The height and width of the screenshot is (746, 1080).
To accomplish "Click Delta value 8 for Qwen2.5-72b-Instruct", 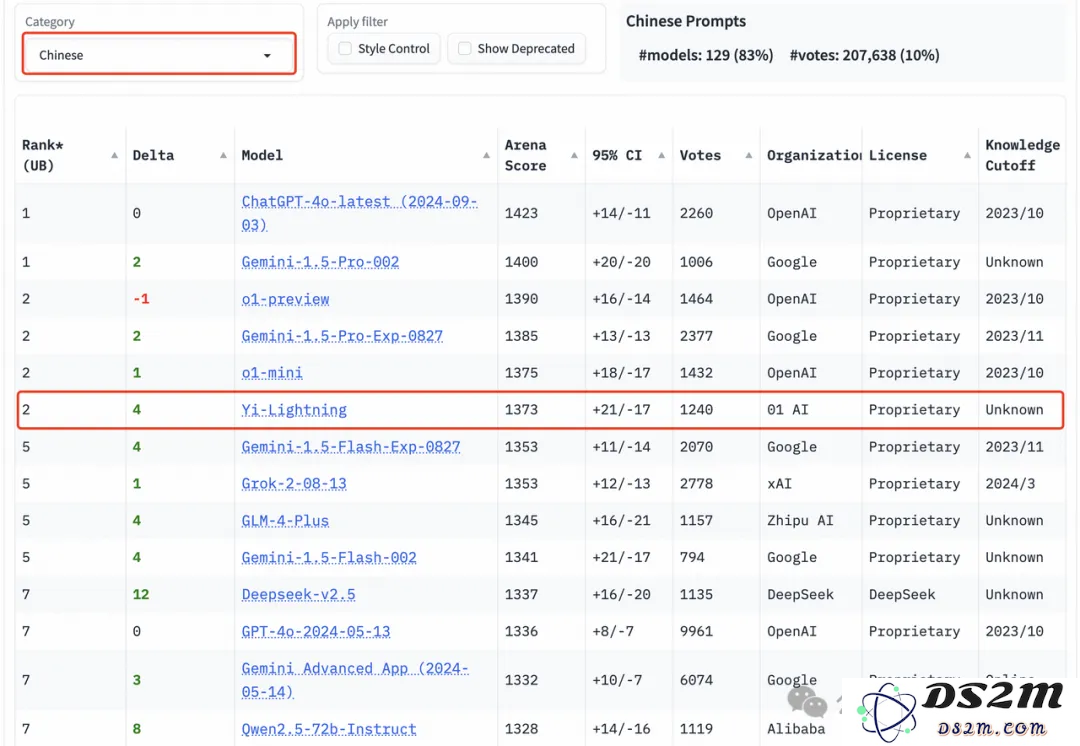I will point(136,729).
